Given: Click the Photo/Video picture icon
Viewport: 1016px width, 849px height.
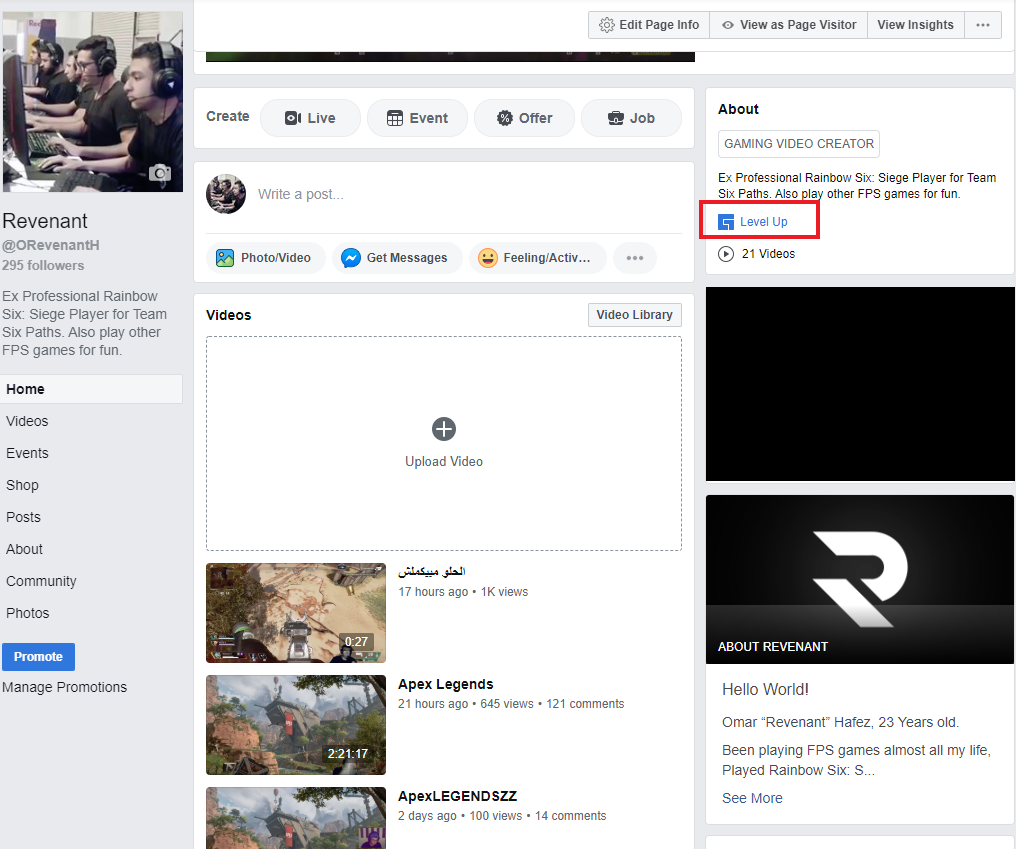Looking at the screenshot, I should 225,258.
